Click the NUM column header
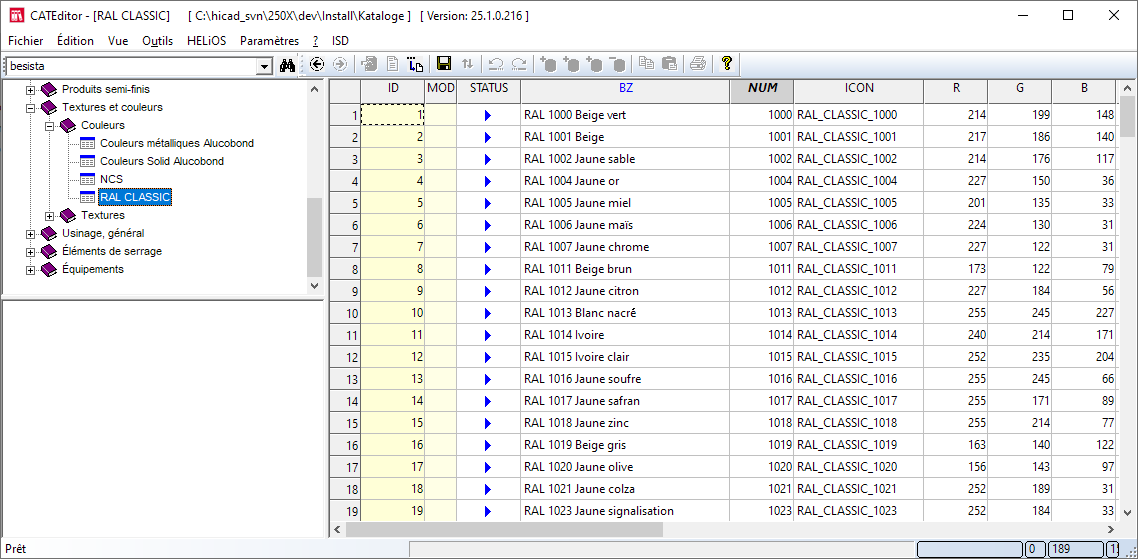This screenshot has height=559, width=1138. [762, 88]
